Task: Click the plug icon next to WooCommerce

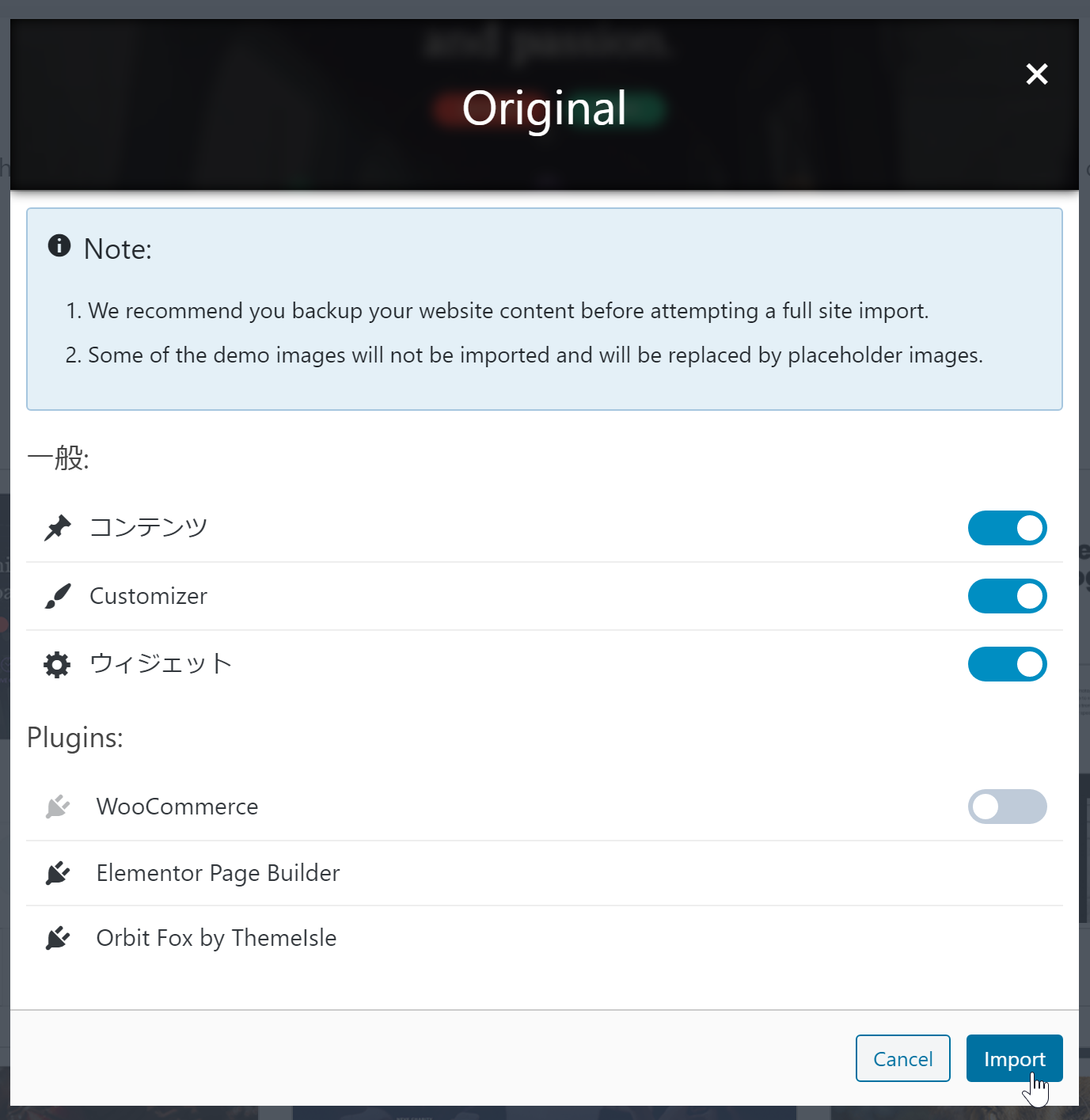Action: (58, 807)
